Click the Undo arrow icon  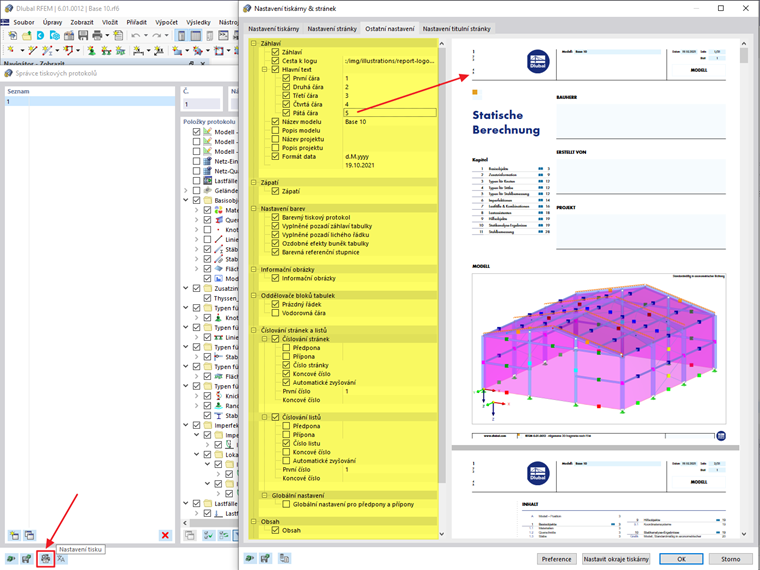click(136, 35)
